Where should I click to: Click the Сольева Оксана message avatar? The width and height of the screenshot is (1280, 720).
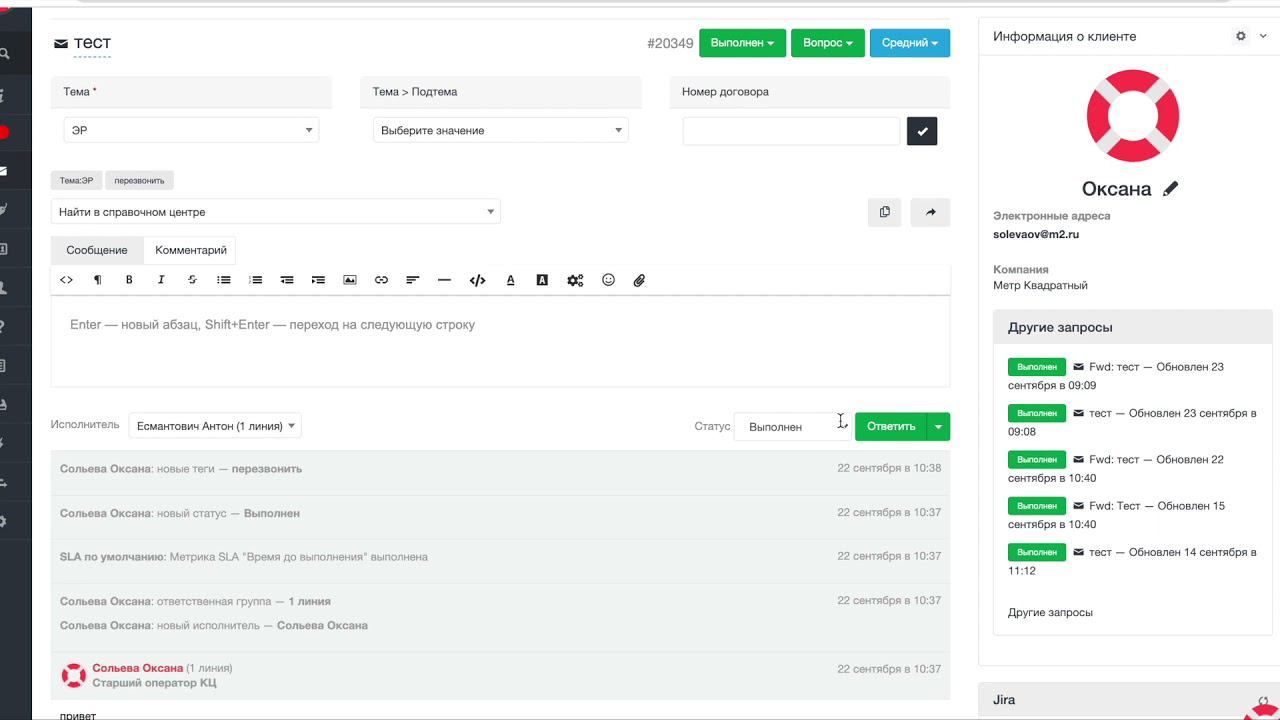tap(74, 675)
